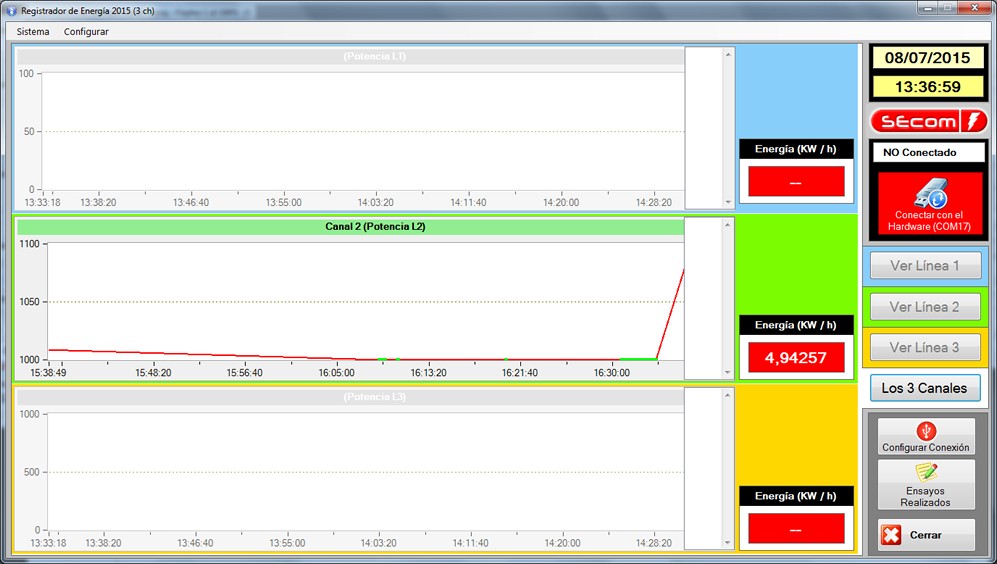This screenshot has width=997, height=564.
Task: Open the Configurar menu
Action: point(86,32)
